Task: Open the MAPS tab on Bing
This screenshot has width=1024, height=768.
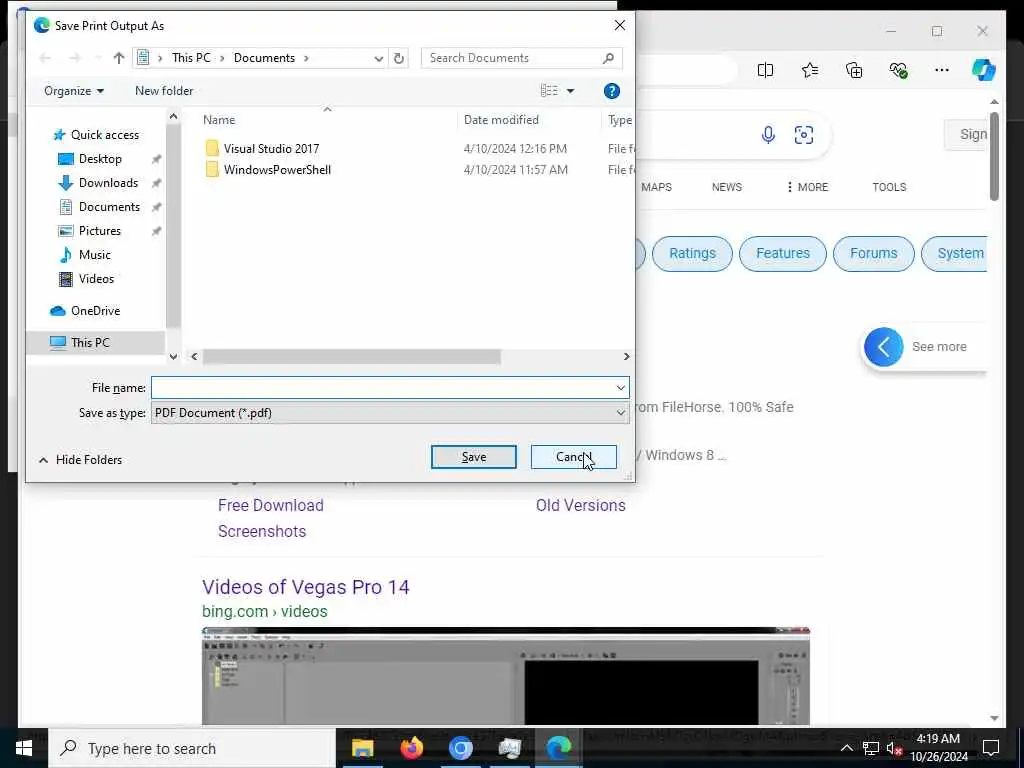Action: click(656, 187)
